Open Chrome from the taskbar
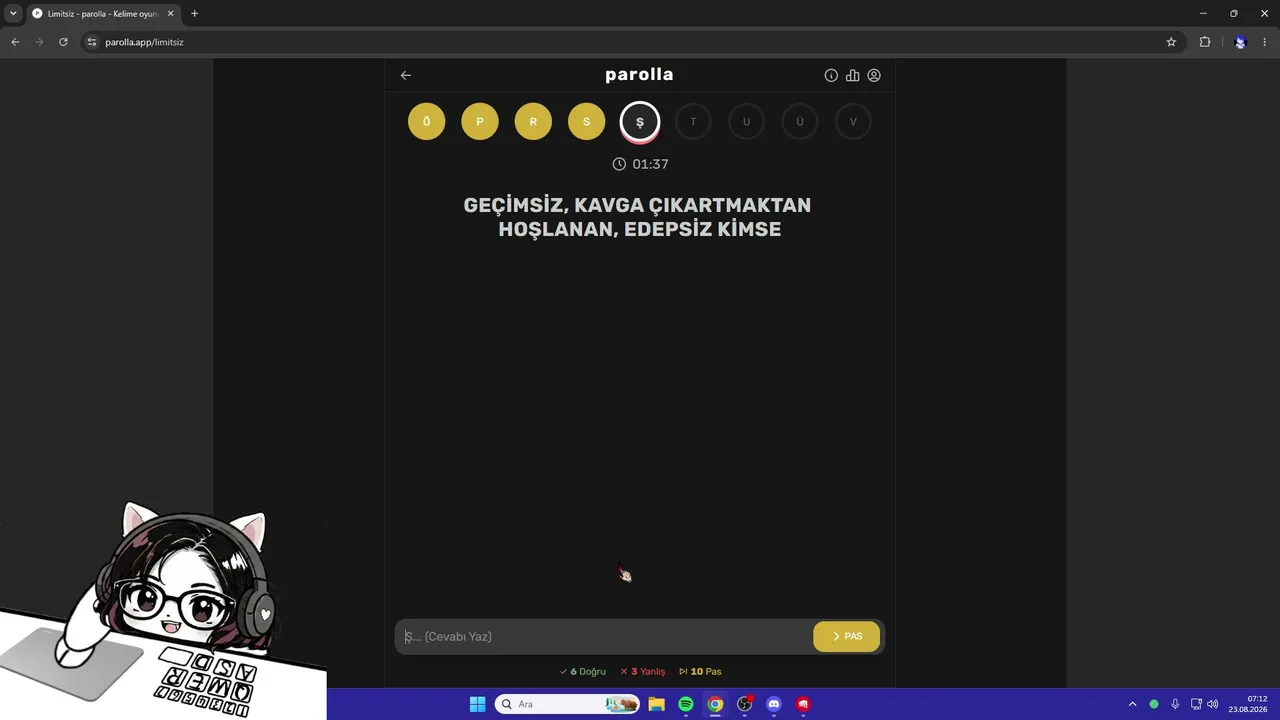 [715, 704]
